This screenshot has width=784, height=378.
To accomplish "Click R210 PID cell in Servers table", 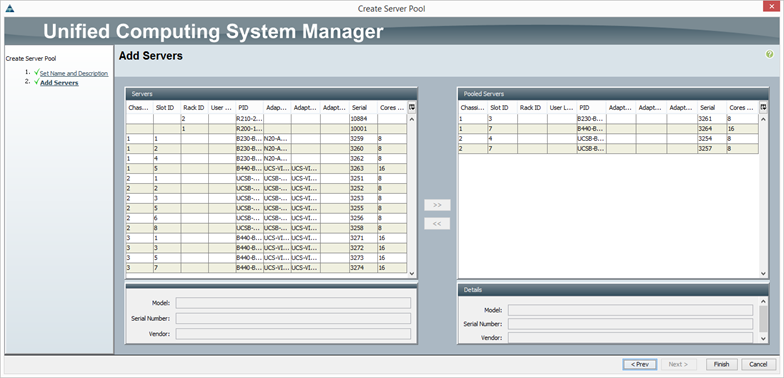I will (x=250, y=119).
